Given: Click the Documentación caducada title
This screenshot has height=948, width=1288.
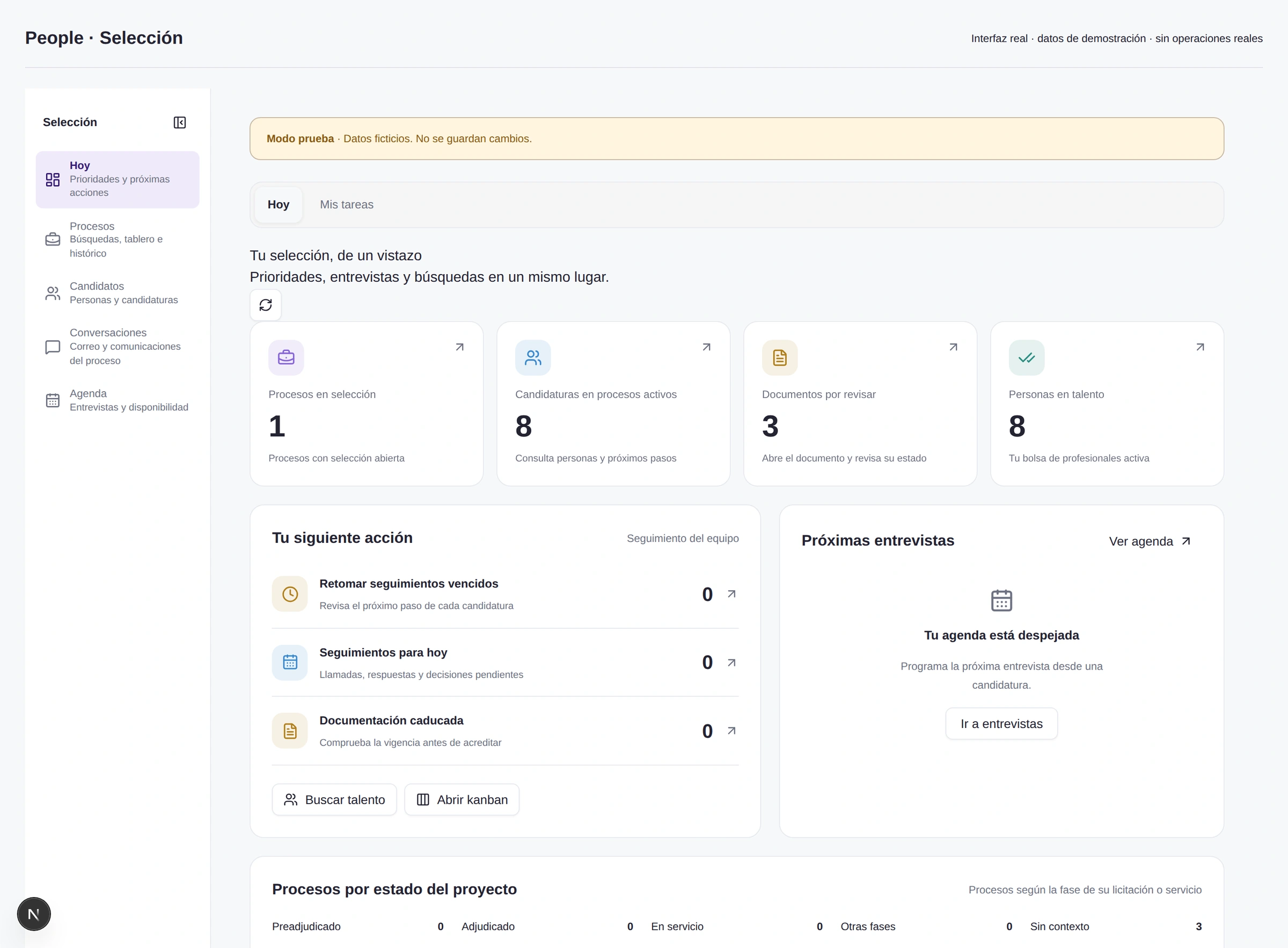Looking at the screenshot, I should [x=391, y=720].
